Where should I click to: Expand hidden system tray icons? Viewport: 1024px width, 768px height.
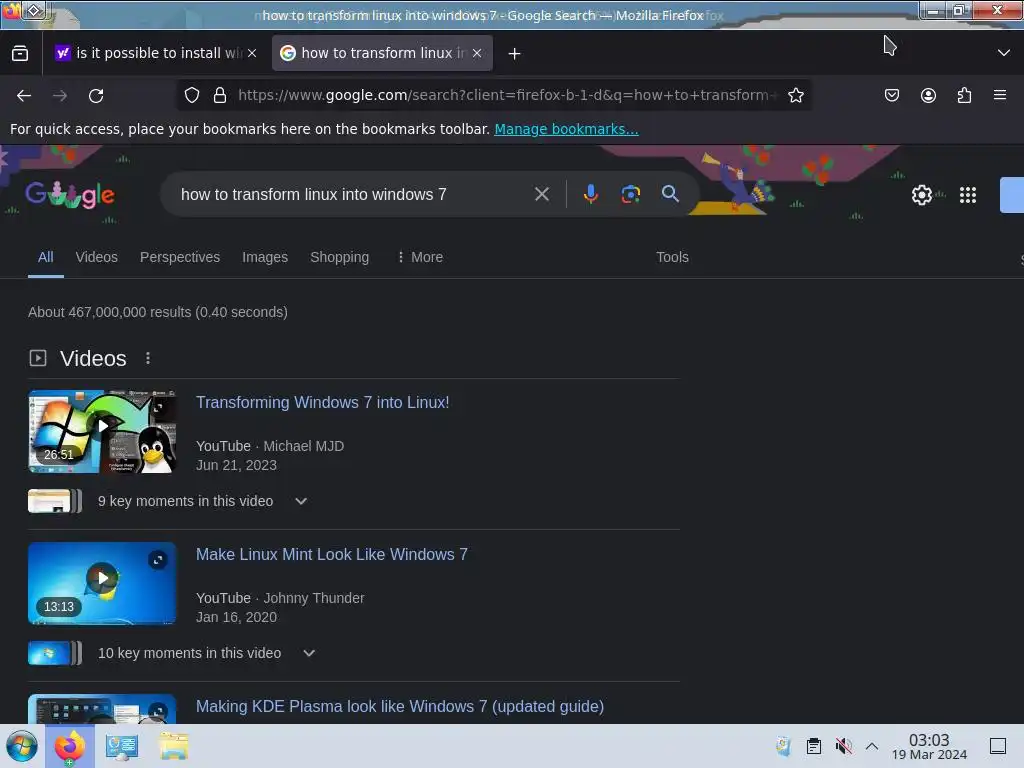tap(872, 746)
